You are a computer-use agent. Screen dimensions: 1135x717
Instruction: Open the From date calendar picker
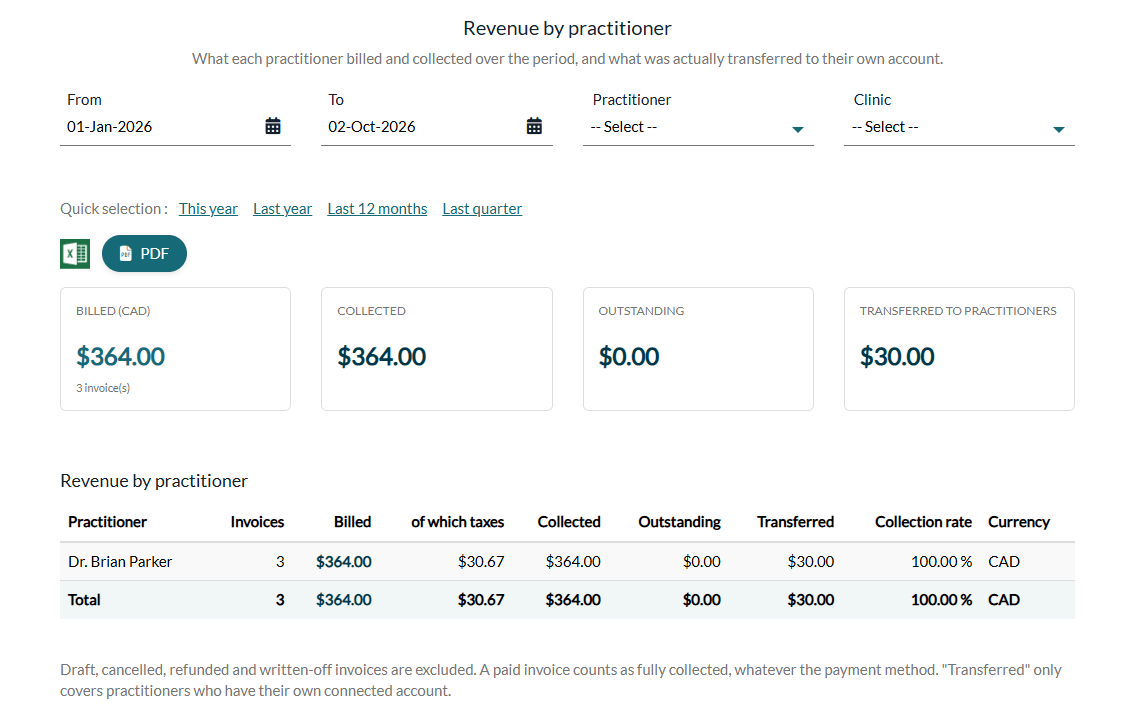pos(273,126)
